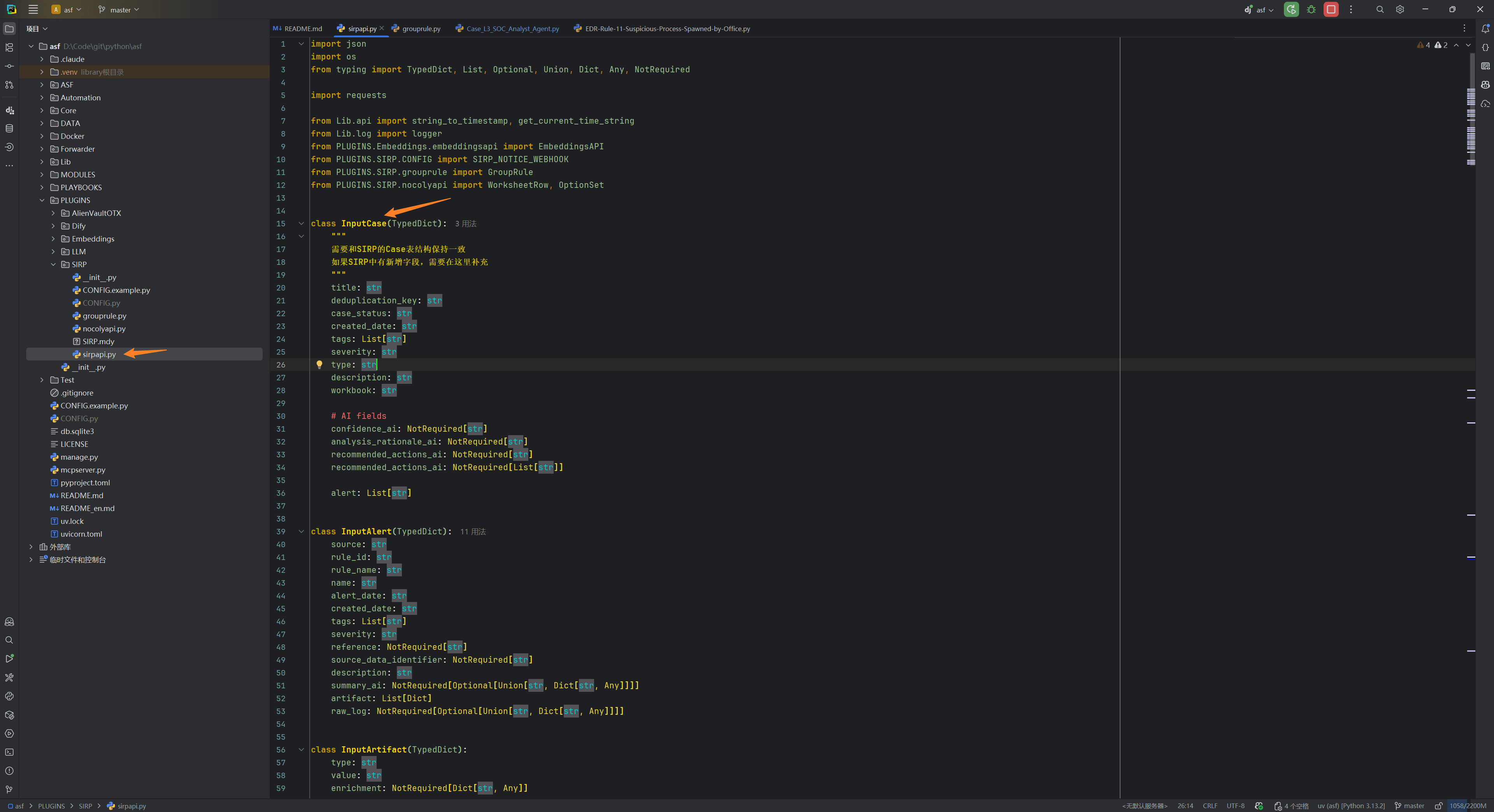This screenshot has height=812, width=1494.
Task: Click the yellow lightbulb intention icon
Action: point(319,364)
